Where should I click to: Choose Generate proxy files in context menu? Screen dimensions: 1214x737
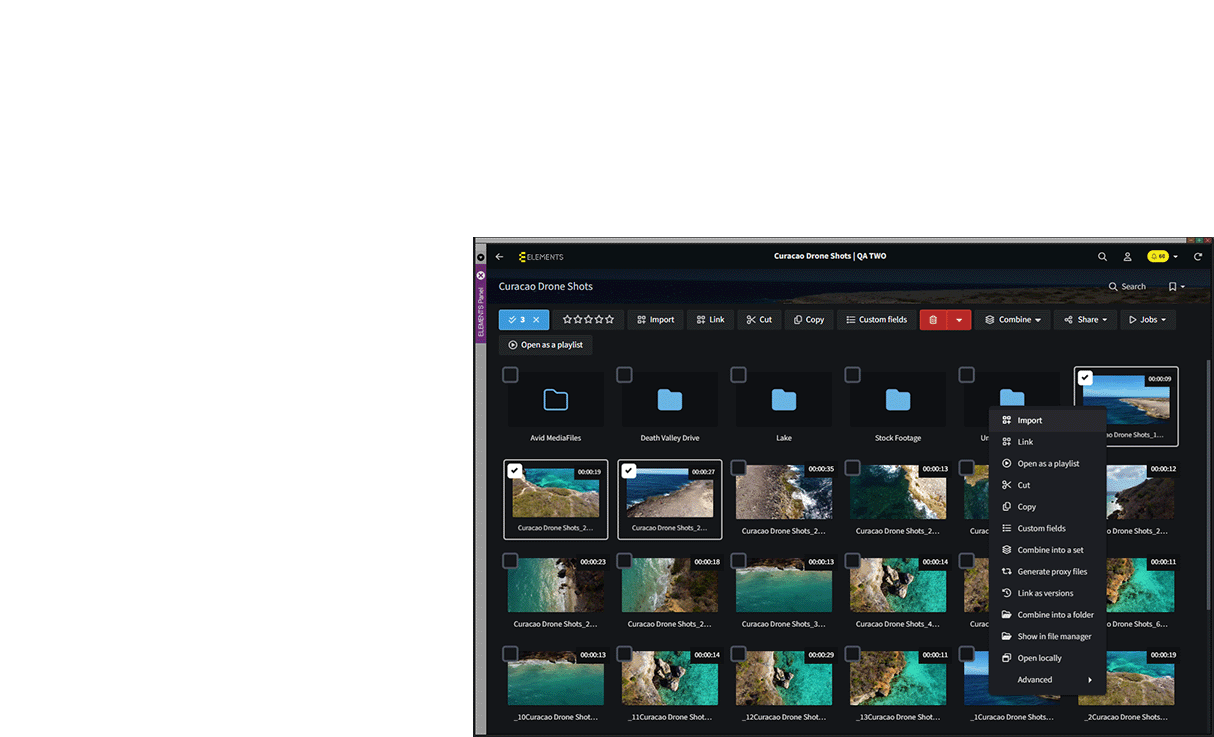pos(1051,572)
